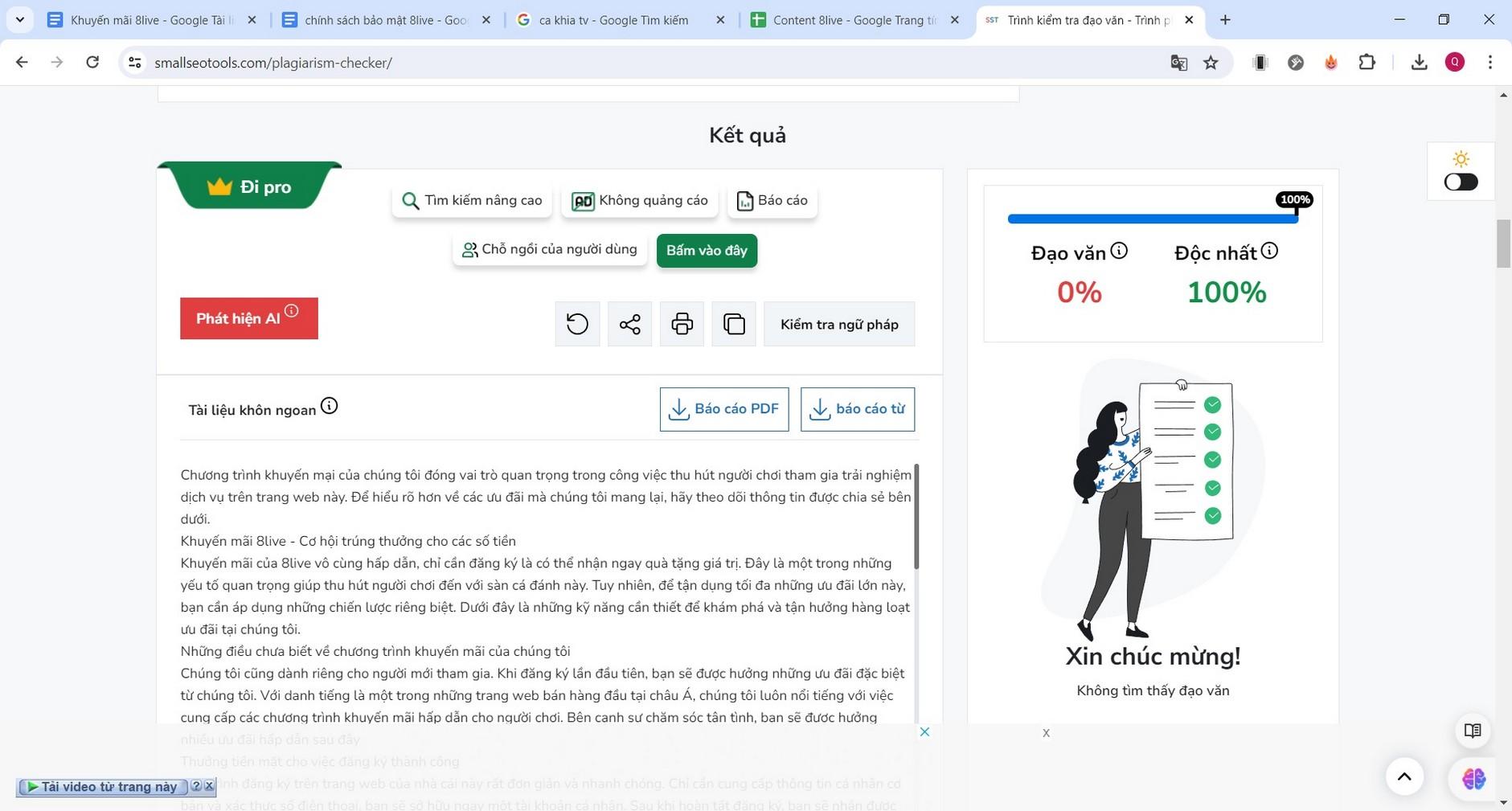This screenshot has width=1512, height=811.
Task: Click the fire extension icon
Action: click(x=1331, y=62)
